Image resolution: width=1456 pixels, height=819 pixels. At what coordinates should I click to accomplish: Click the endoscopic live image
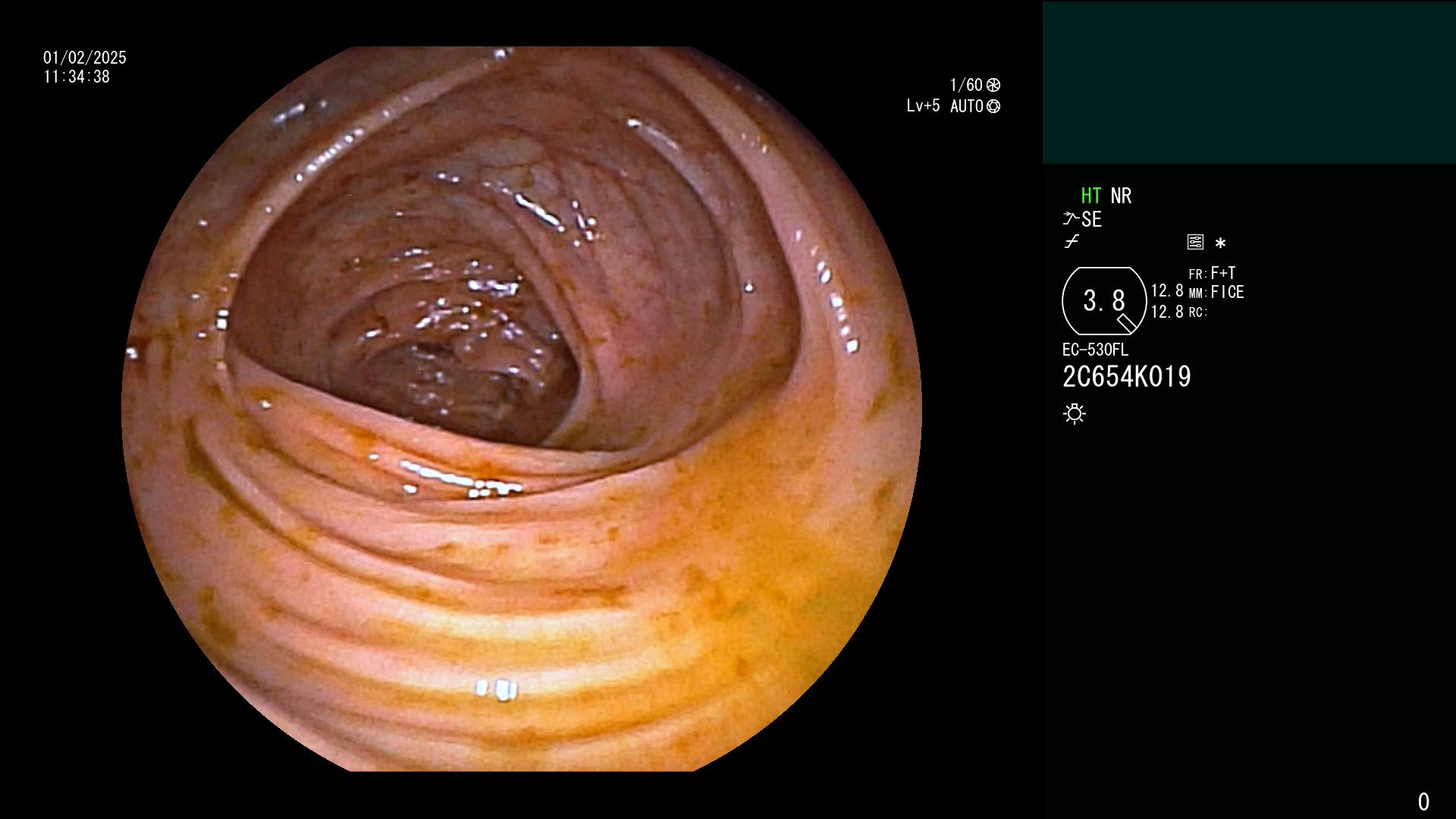point(522,409)
